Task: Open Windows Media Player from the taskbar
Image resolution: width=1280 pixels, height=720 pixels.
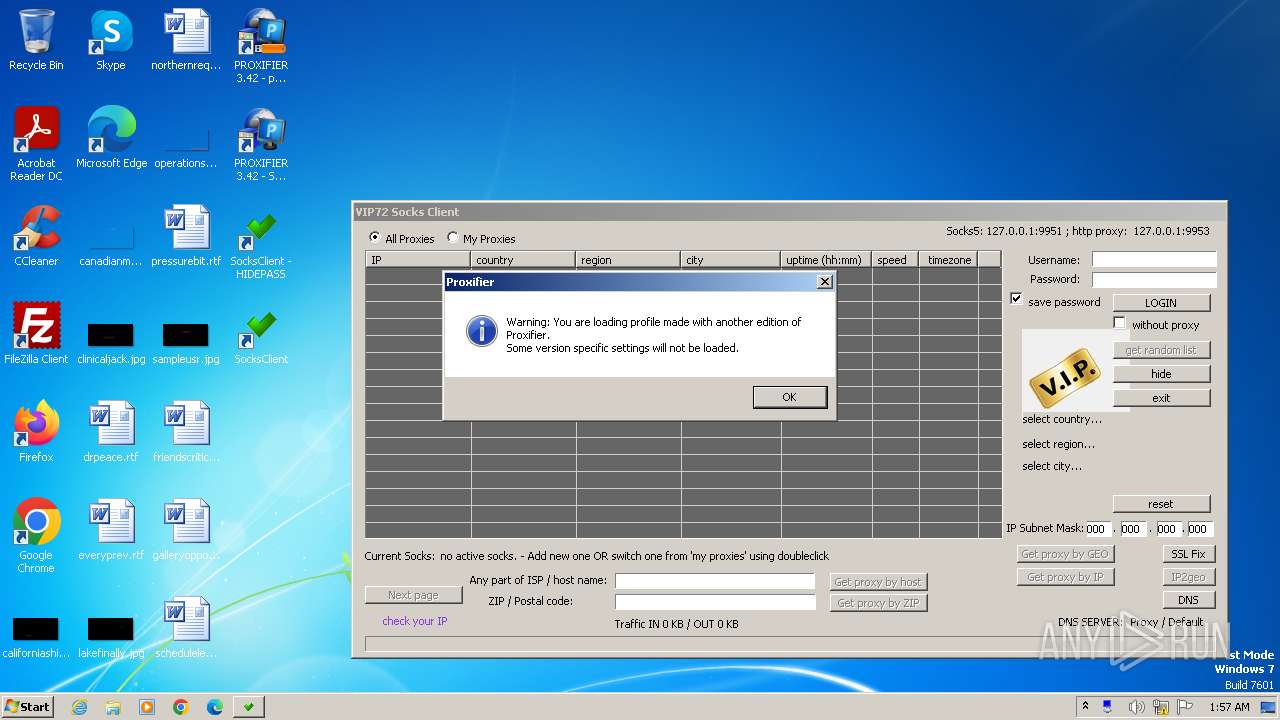Action: pos(147,707)
